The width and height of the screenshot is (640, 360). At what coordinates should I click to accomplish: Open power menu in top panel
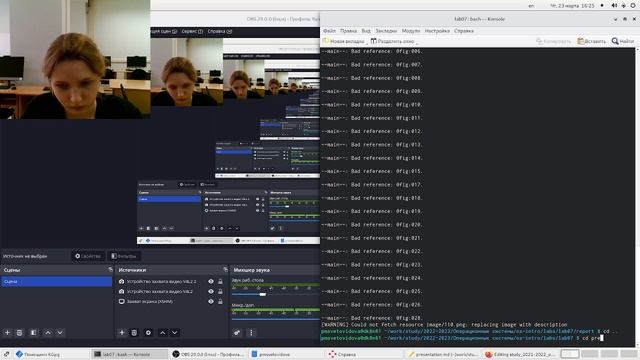click(x=633, y=6)
